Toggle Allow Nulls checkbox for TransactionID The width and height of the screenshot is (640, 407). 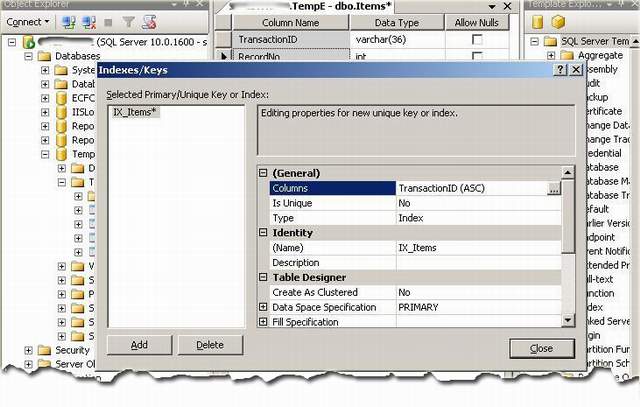[x=476, y=39]
